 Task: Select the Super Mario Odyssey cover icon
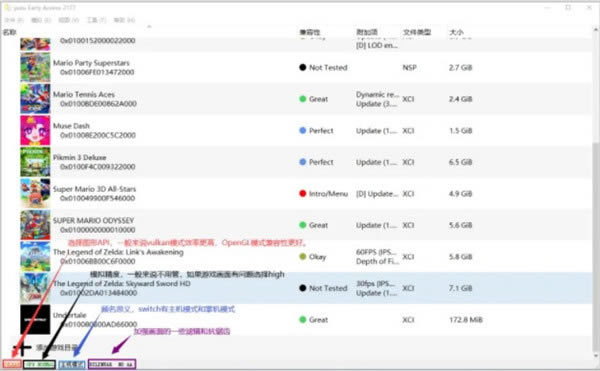coord(35,225)
